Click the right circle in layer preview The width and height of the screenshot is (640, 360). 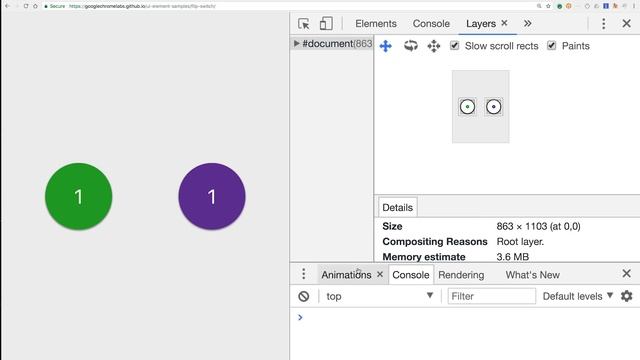(493, 107)
